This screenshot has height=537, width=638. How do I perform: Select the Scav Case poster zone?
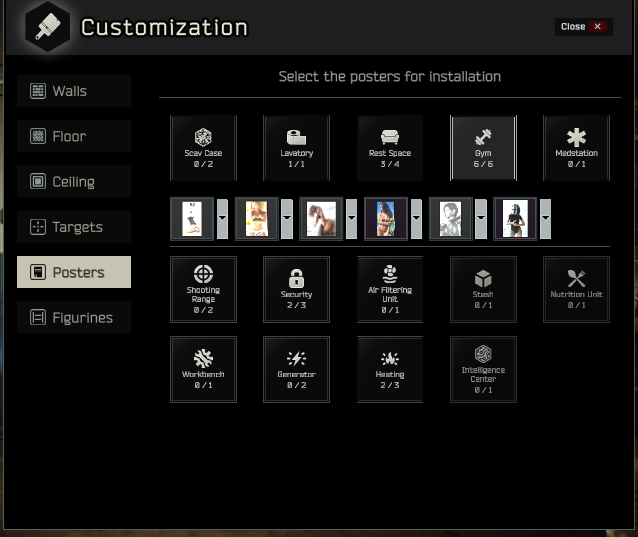click(x=203, y=148)
